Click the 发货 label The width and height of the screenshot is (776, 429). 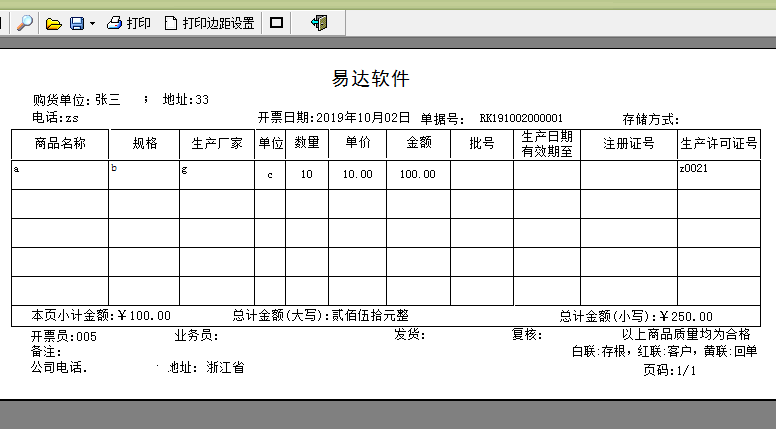410,334
